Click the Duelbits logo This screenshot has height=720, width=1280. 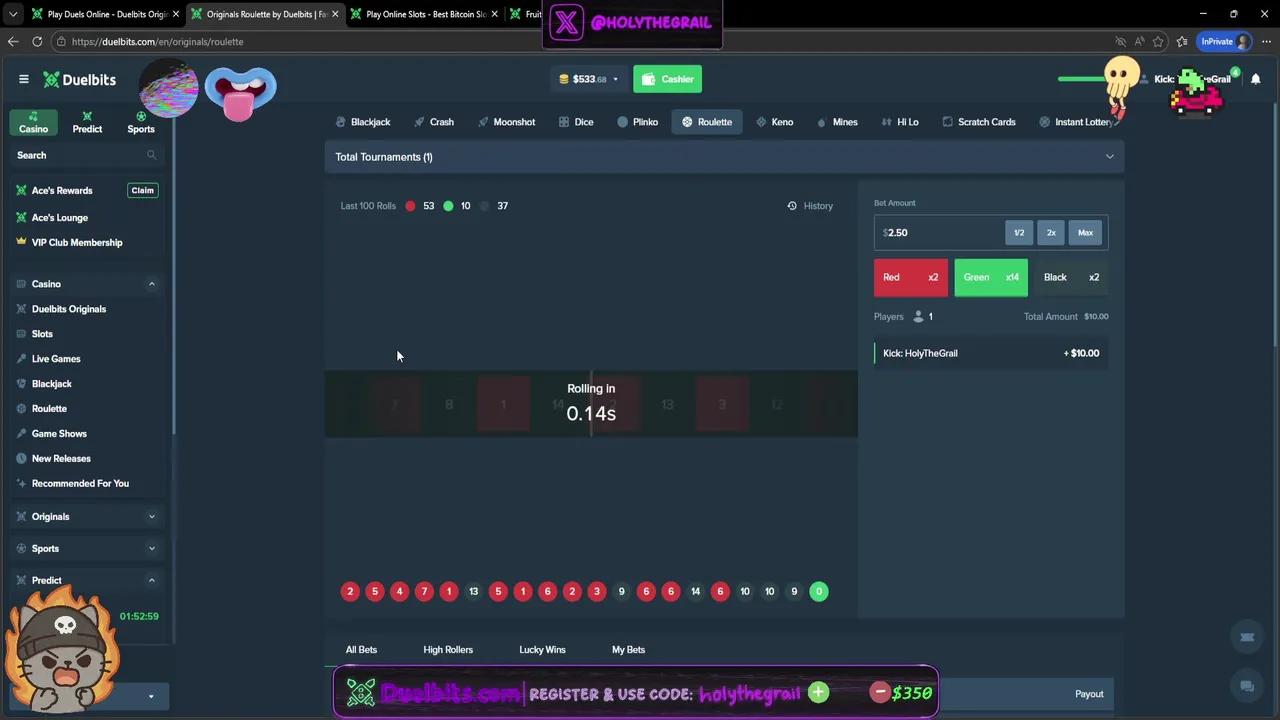(79, 80)
